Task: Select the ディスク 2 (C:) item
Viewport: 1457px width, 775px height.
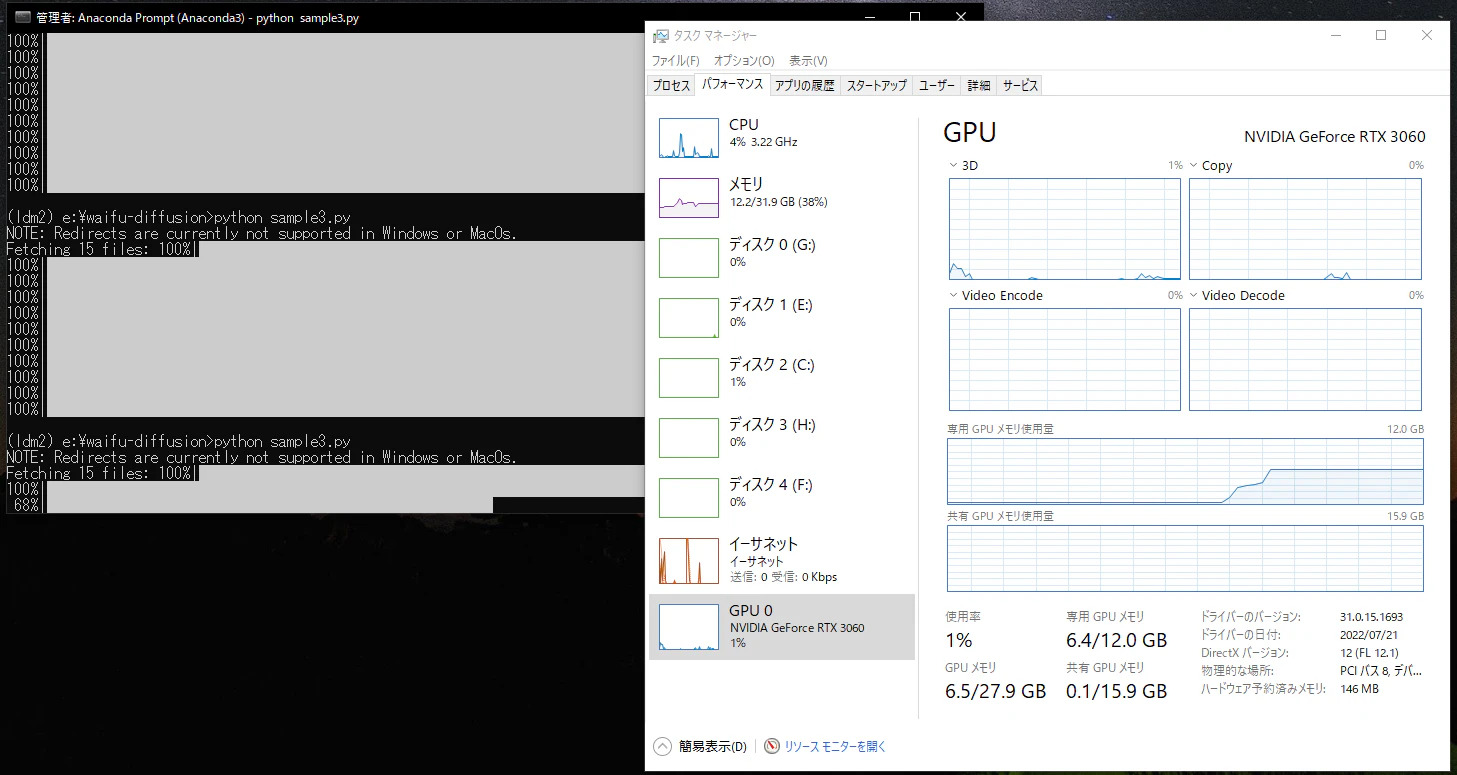Action: pyautogui.click(x=782, y=378)
